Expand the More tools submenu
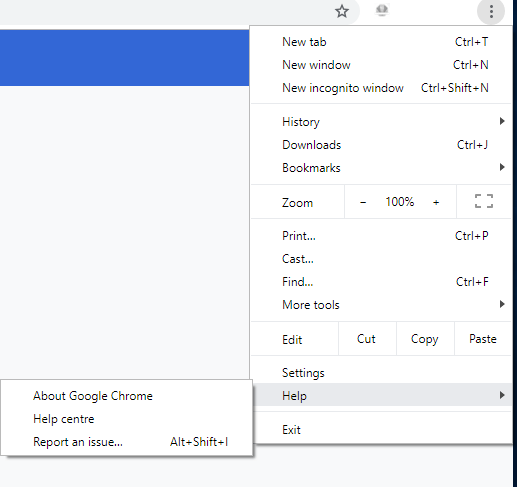The image size is (517, 487). [x=382, y=305]
